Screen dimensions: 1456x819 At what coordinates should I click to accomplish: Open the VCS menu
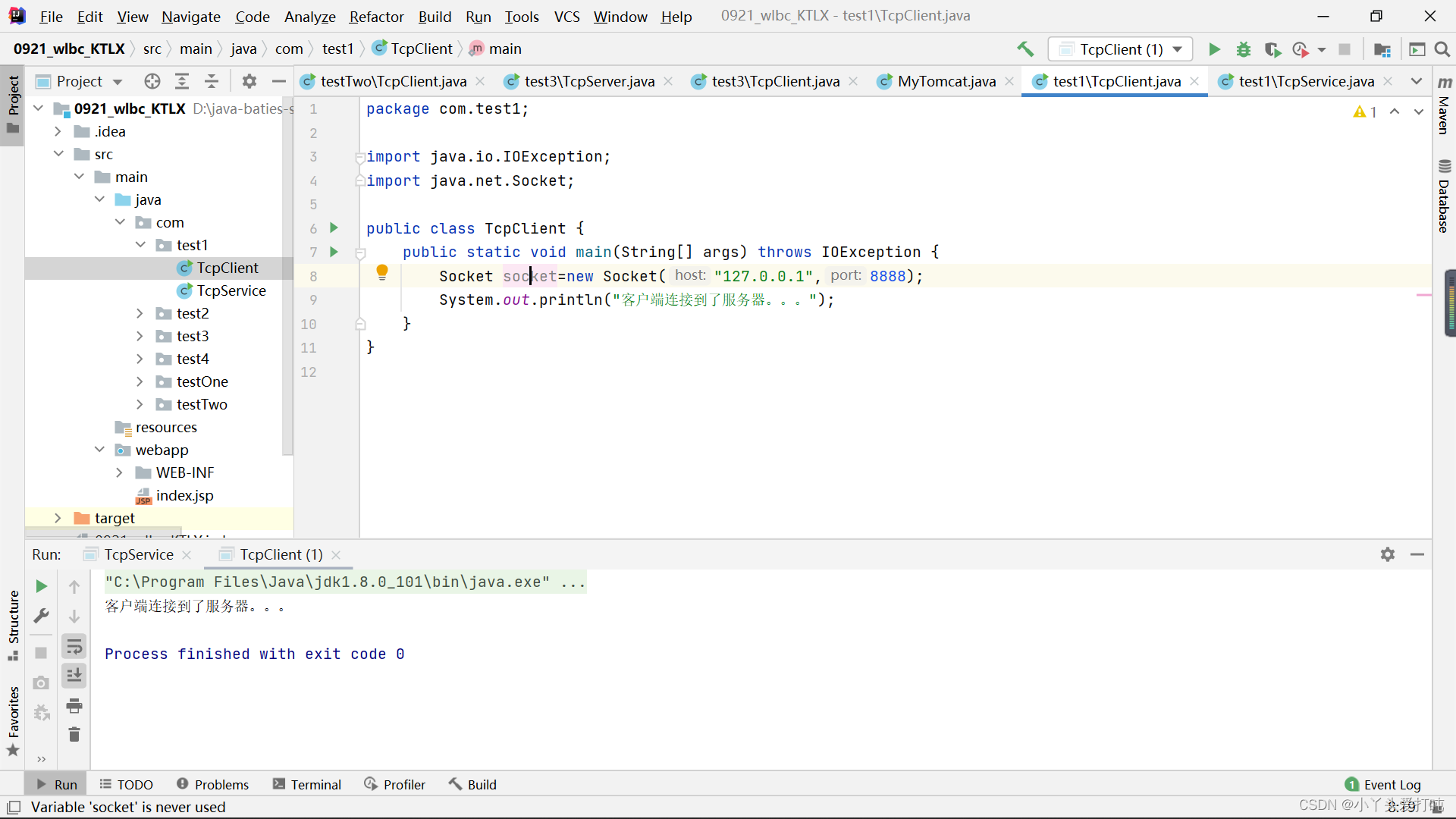(566, 16)
